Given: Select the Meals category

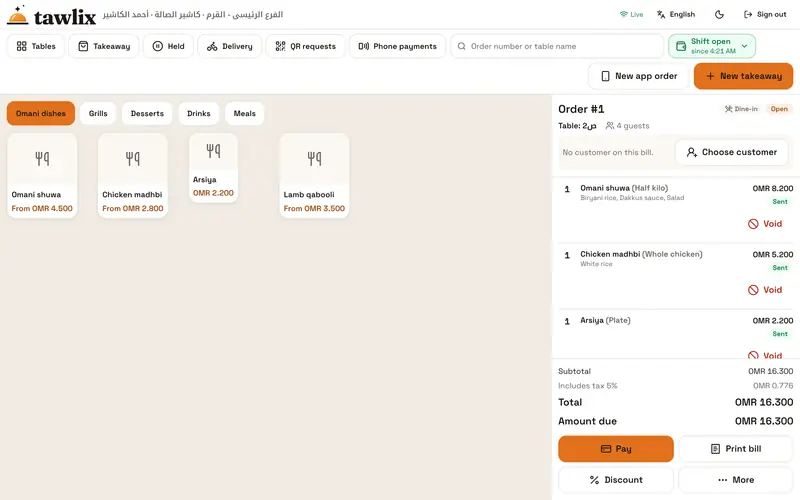Looking at the screenshot, I should 244,113.
